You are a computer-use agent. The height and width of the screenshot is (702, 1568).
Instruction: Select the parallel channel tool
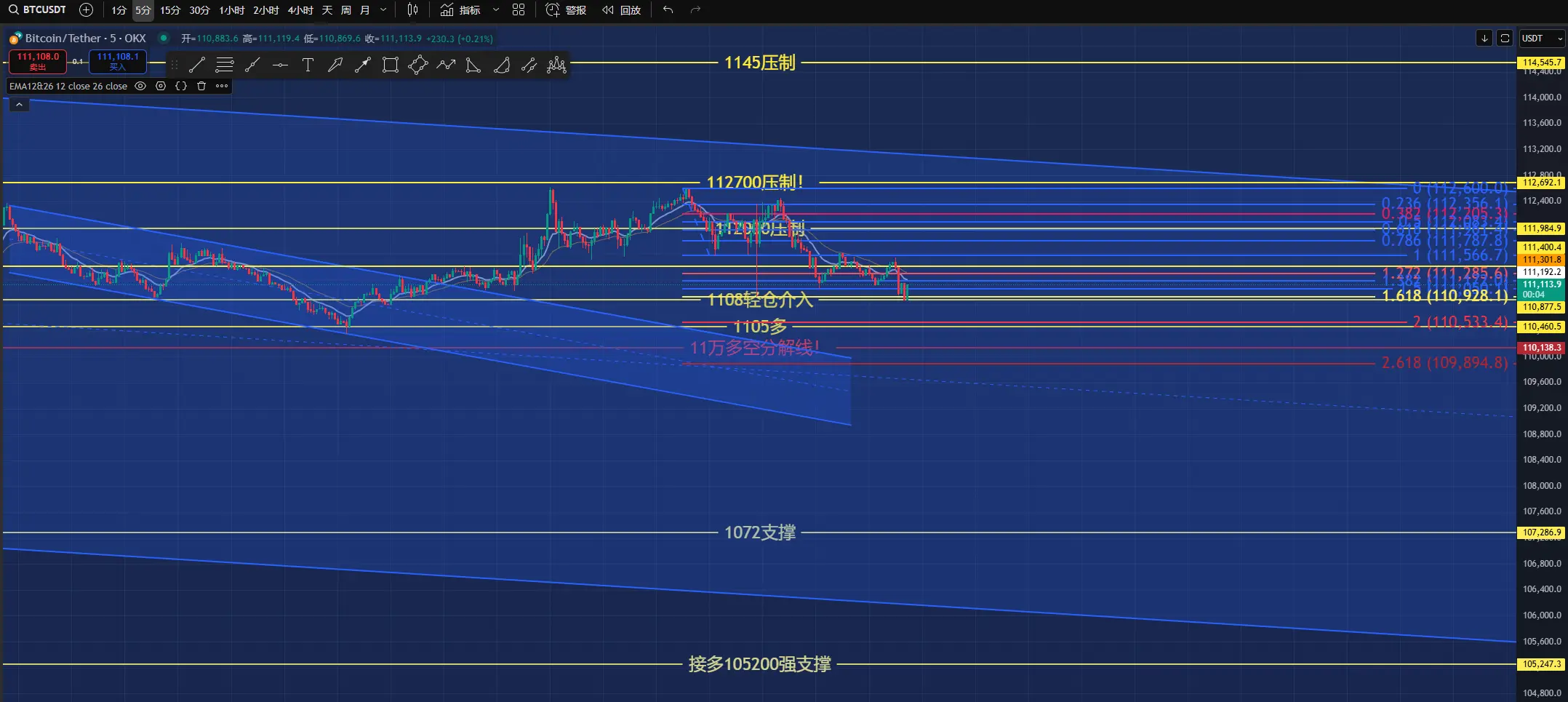point(529,65)
